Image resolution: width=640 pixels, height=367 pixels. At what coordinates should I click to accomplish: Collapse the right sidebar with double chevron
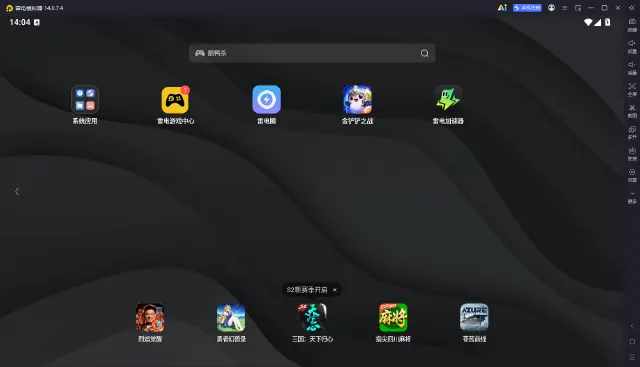631,8
